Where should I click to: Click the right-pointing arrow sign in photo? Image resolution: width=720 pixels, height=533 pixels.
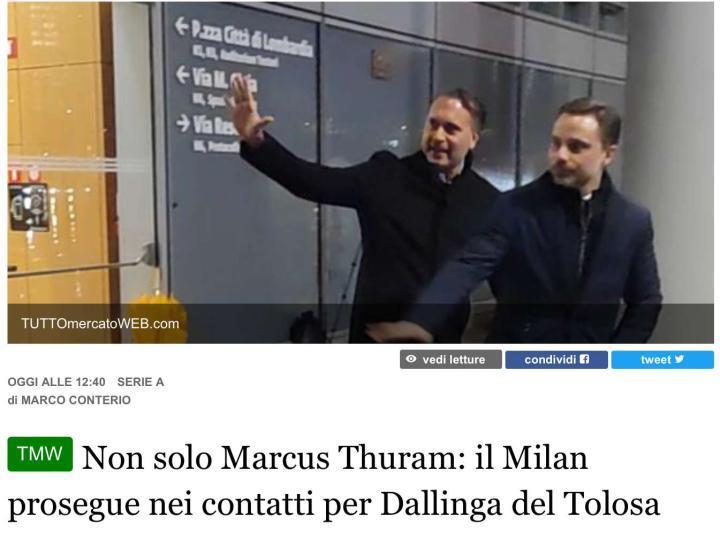pos(183,123)
